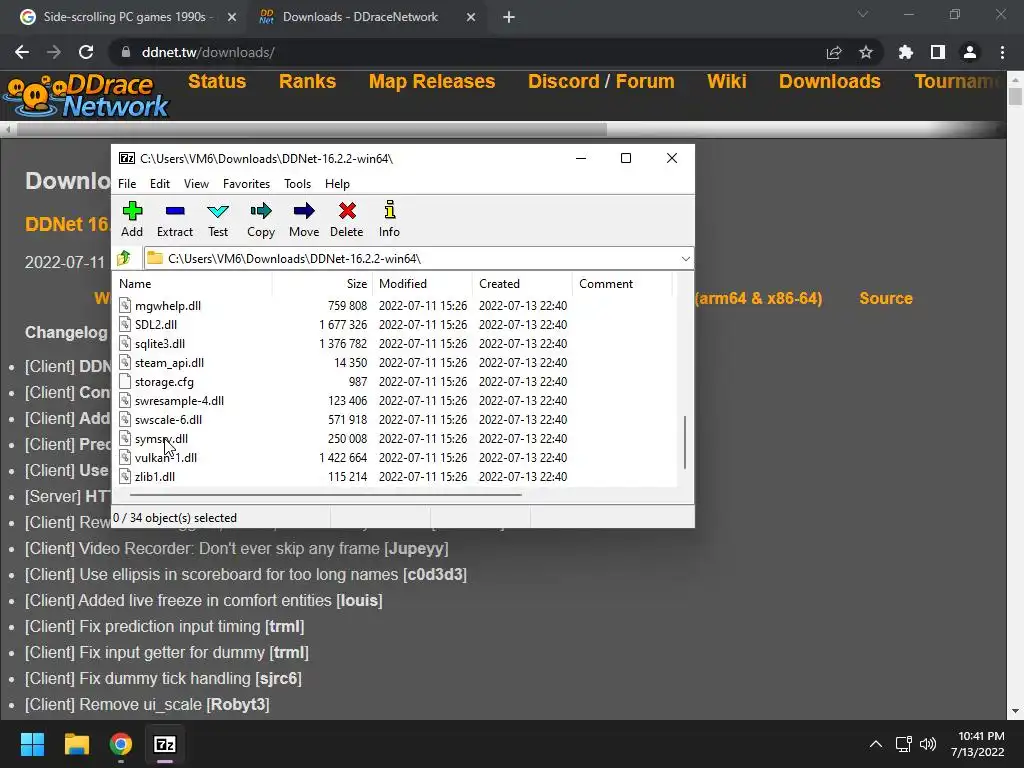This screenshot has width=1024, height=768.
Task: Open a new Chrome tab
Action: tap(509, 17)
